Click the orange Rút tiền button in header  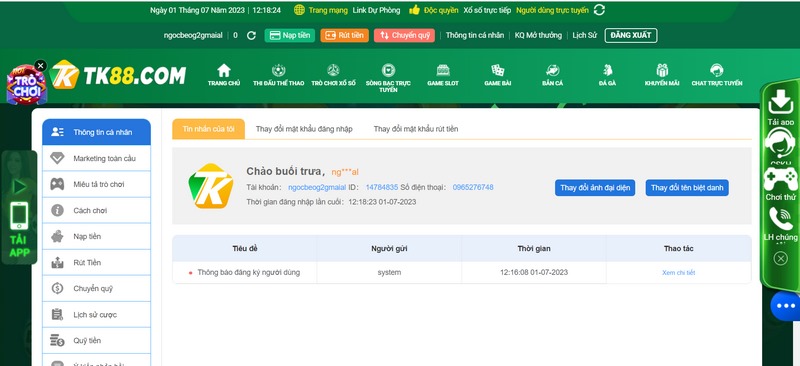(x=344, y=35)
